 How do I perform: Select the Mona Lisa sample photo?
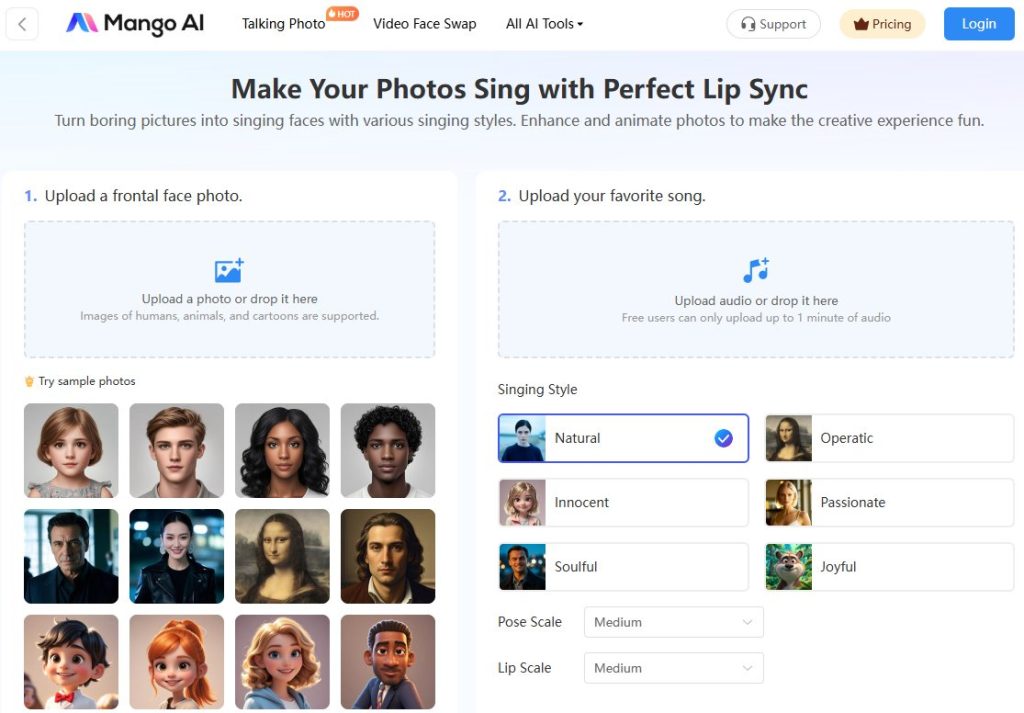pyautogui.click(x=282, y=556)
